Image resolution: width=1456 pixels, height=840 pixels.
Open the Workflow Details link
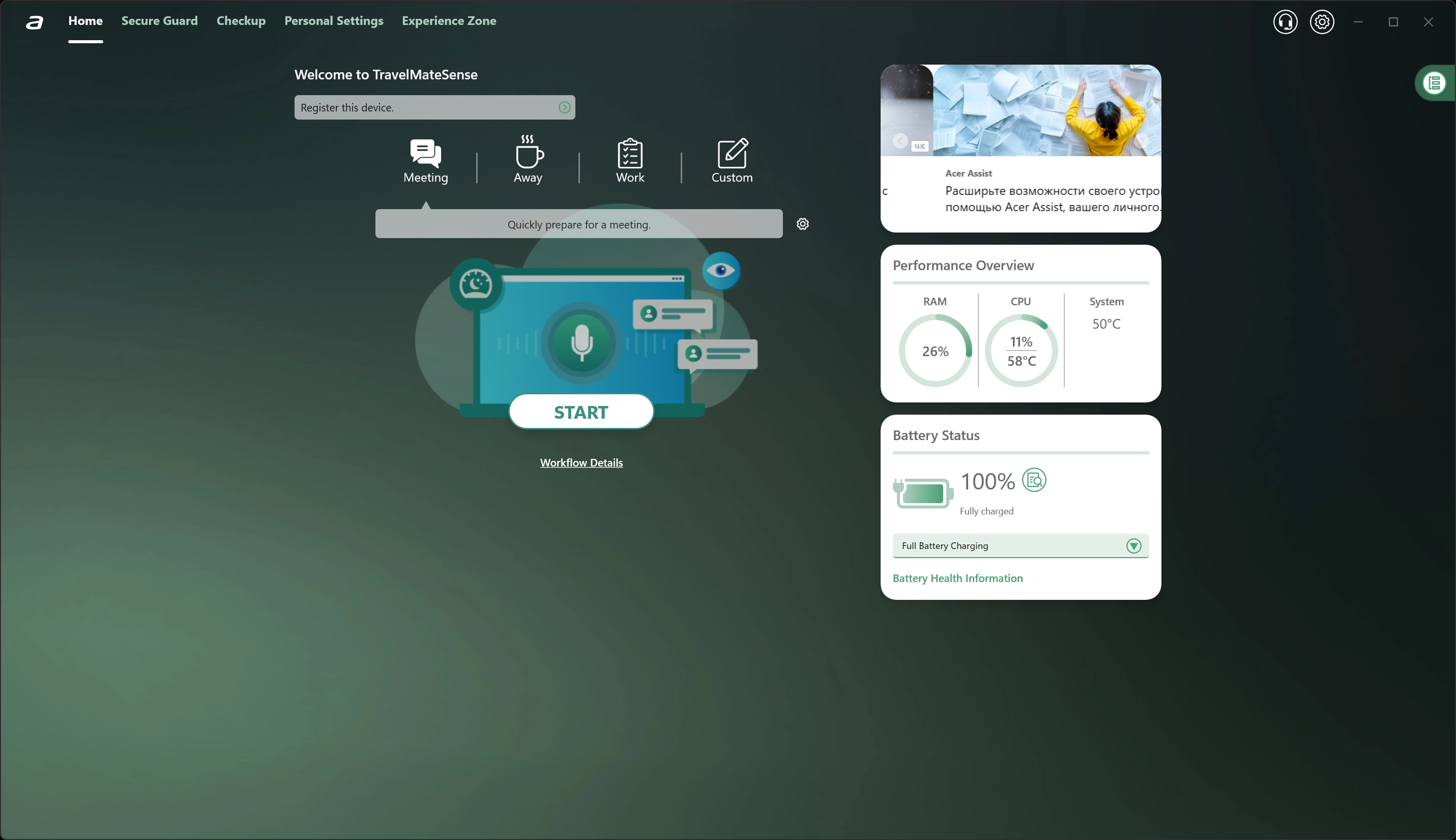coord(581,462)
